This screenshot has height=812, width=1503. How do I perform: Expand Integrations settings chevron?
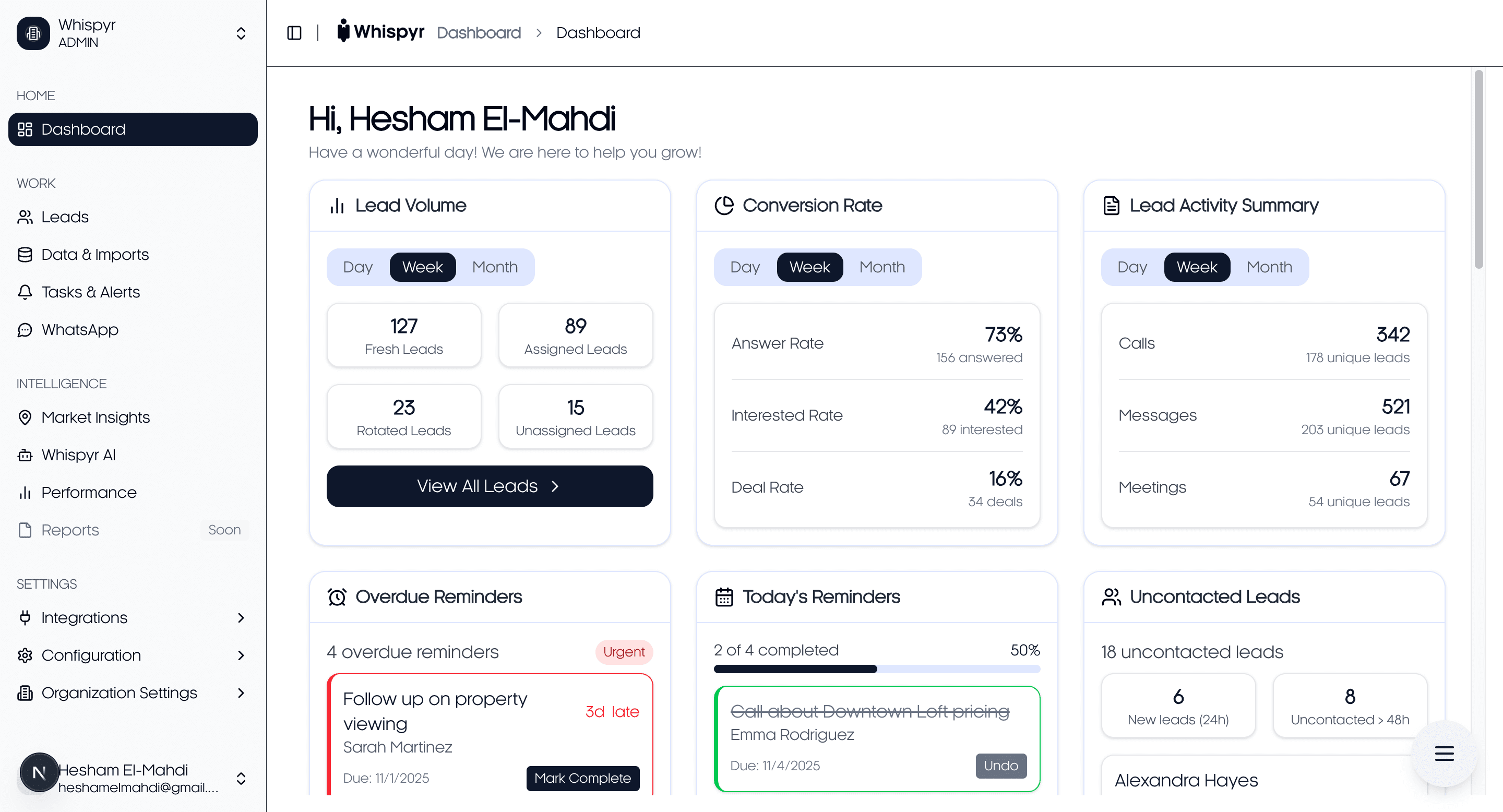coord(241,618)
